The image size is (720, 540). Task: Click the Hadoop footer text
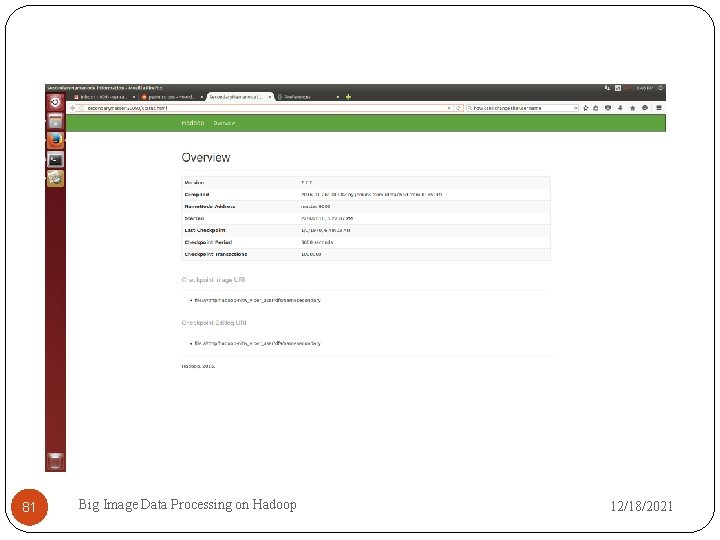[x=198, y=366]
